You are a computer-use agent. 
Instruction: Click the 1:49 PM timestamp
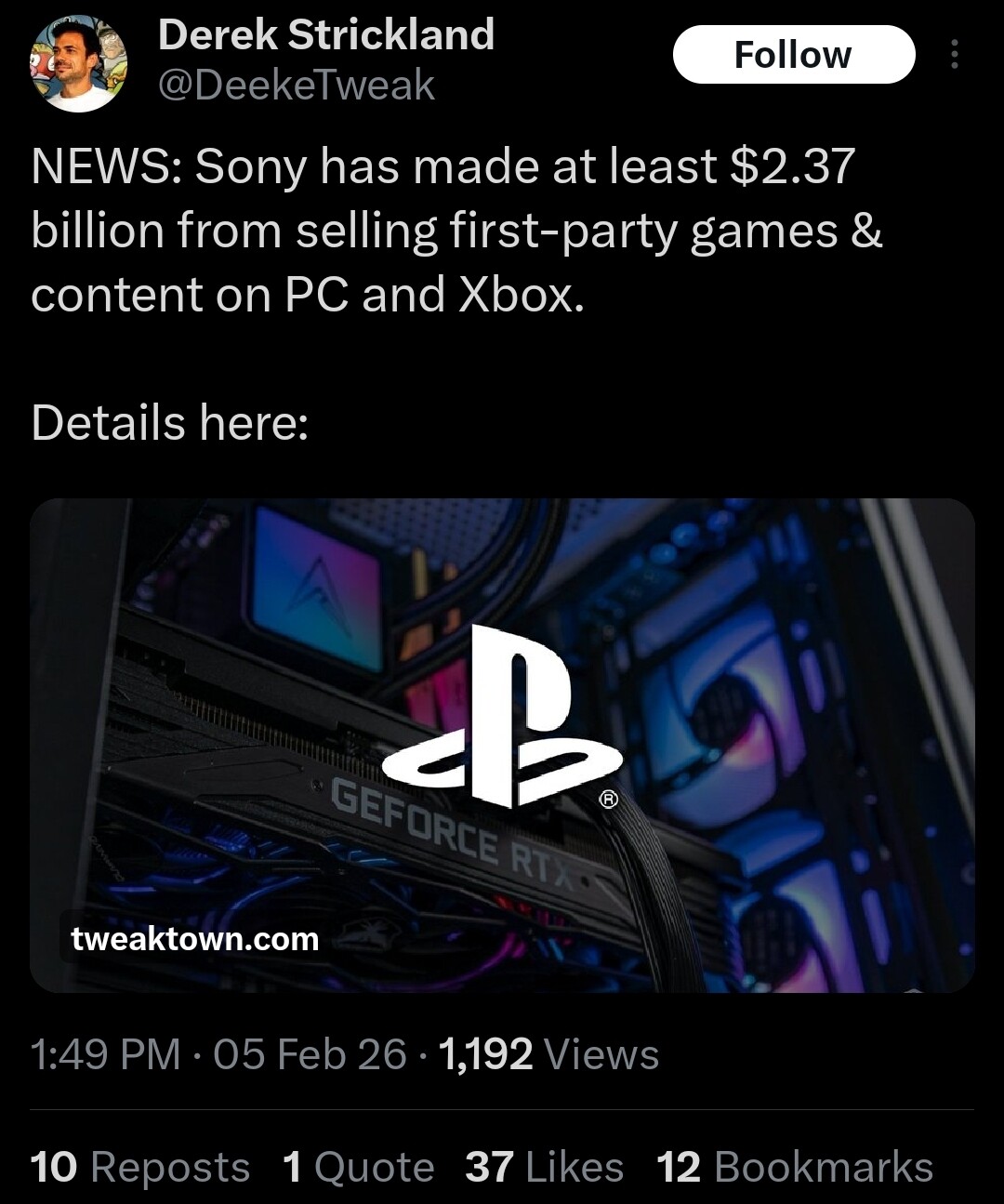click(106, 1054)
